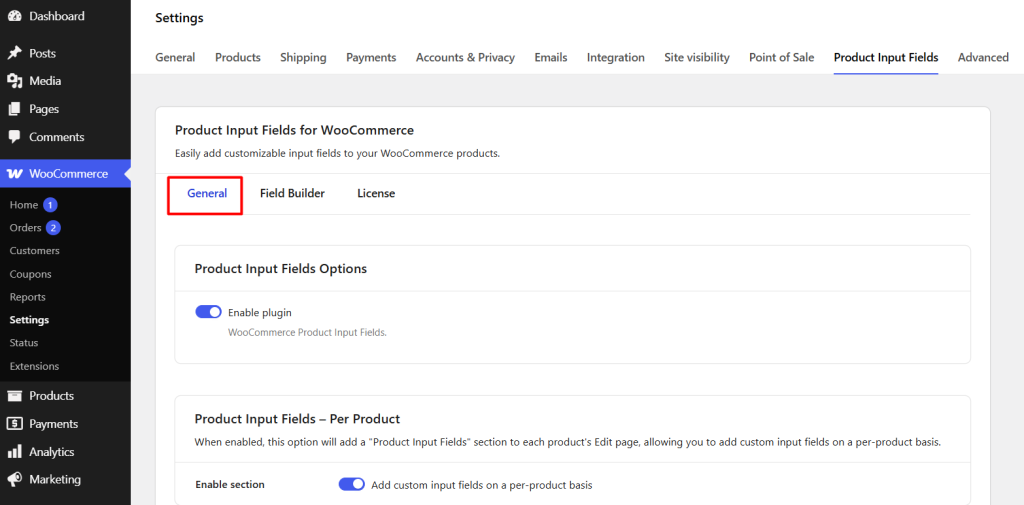Open Coupons in the sidebar
This screenshot has width=1024, height=505.
(x=30, y=274)
